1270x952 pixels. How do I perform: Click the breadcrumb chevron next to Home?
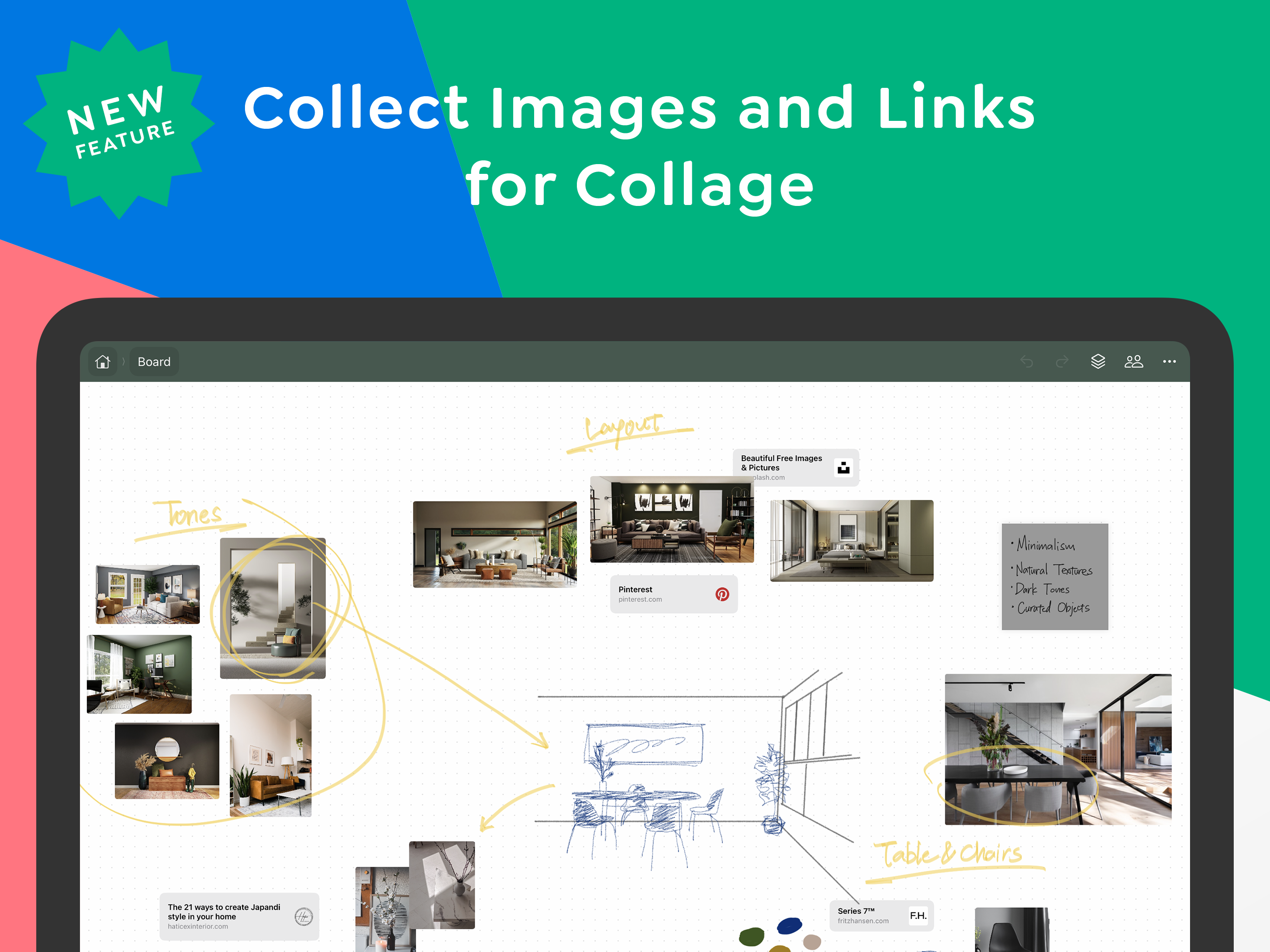pos(124,361)
